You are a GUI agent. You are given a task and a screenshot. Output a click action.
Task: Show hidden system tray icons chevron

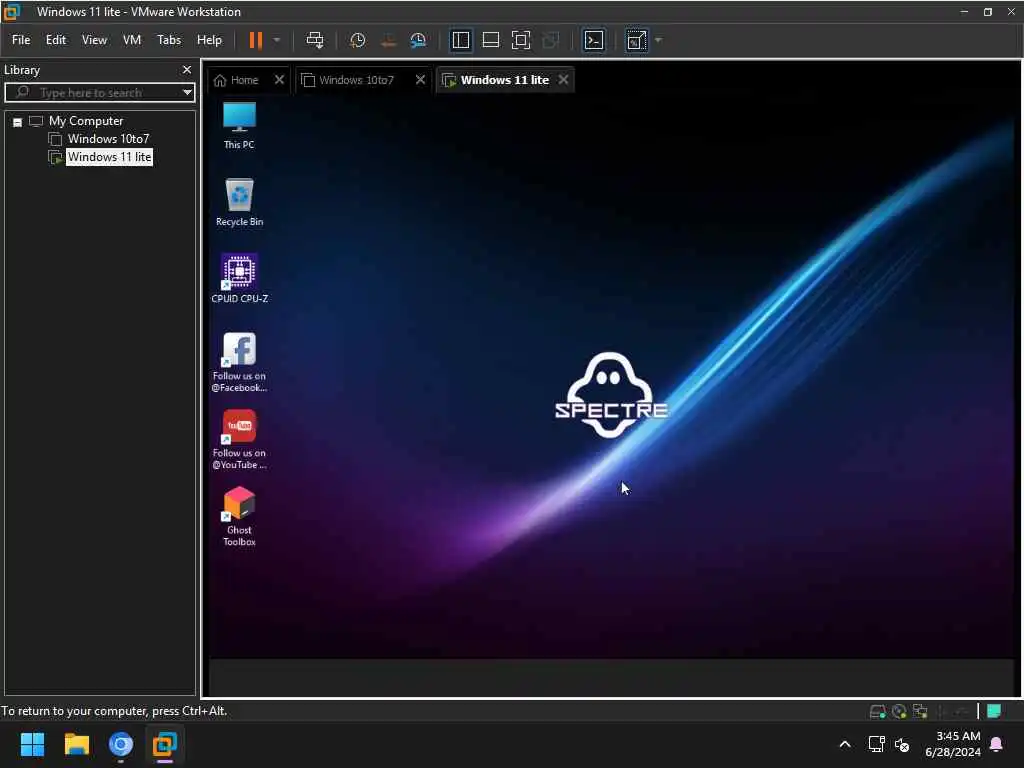click(844, 744)
